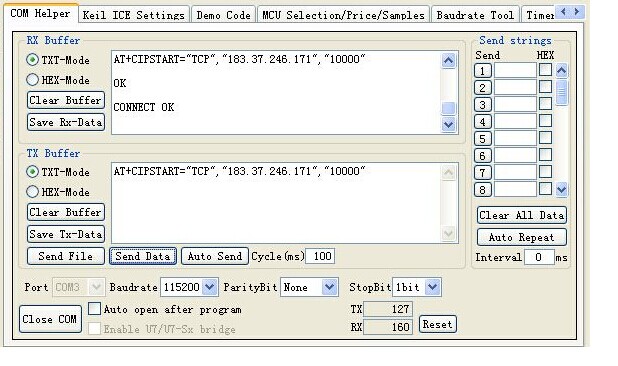The width and height of the screenshot is (618, 366).
Task: Click the Save Rx-Data button
Action: click(66, 122)
